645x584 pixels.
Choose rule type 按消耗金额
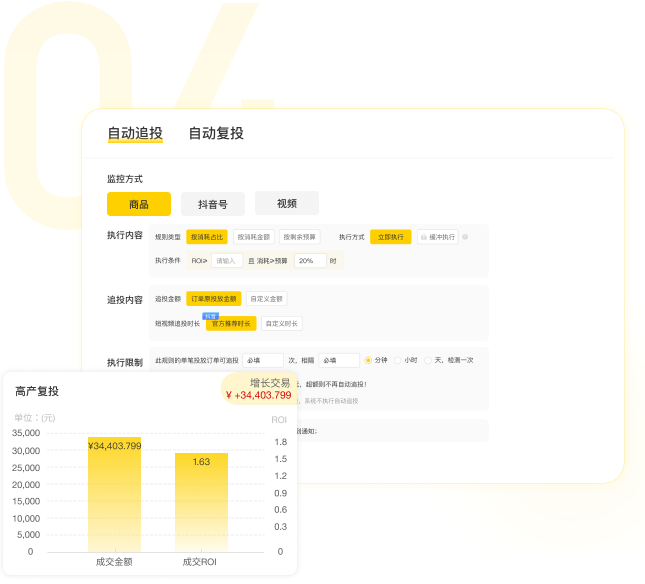click(254, 237)
